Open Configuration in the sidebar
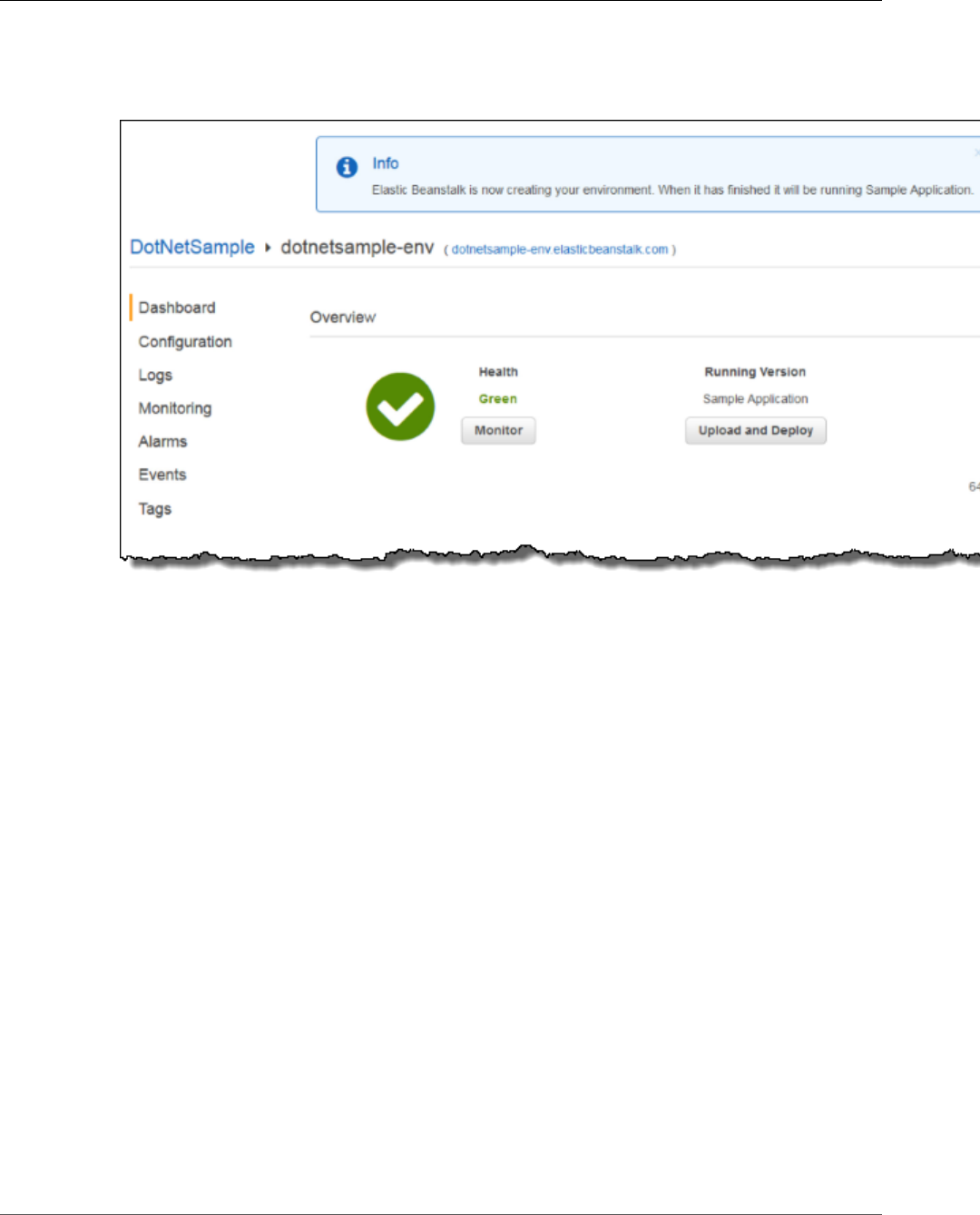The image size is (980, 1215). pyautogui.click(x=185, y=342)
